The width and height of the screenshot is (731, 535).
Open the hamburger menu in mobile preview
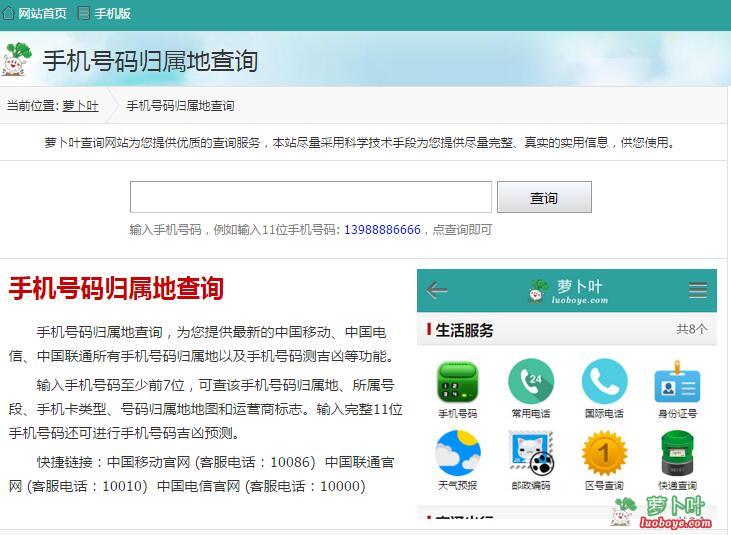(x=697, y=290)
